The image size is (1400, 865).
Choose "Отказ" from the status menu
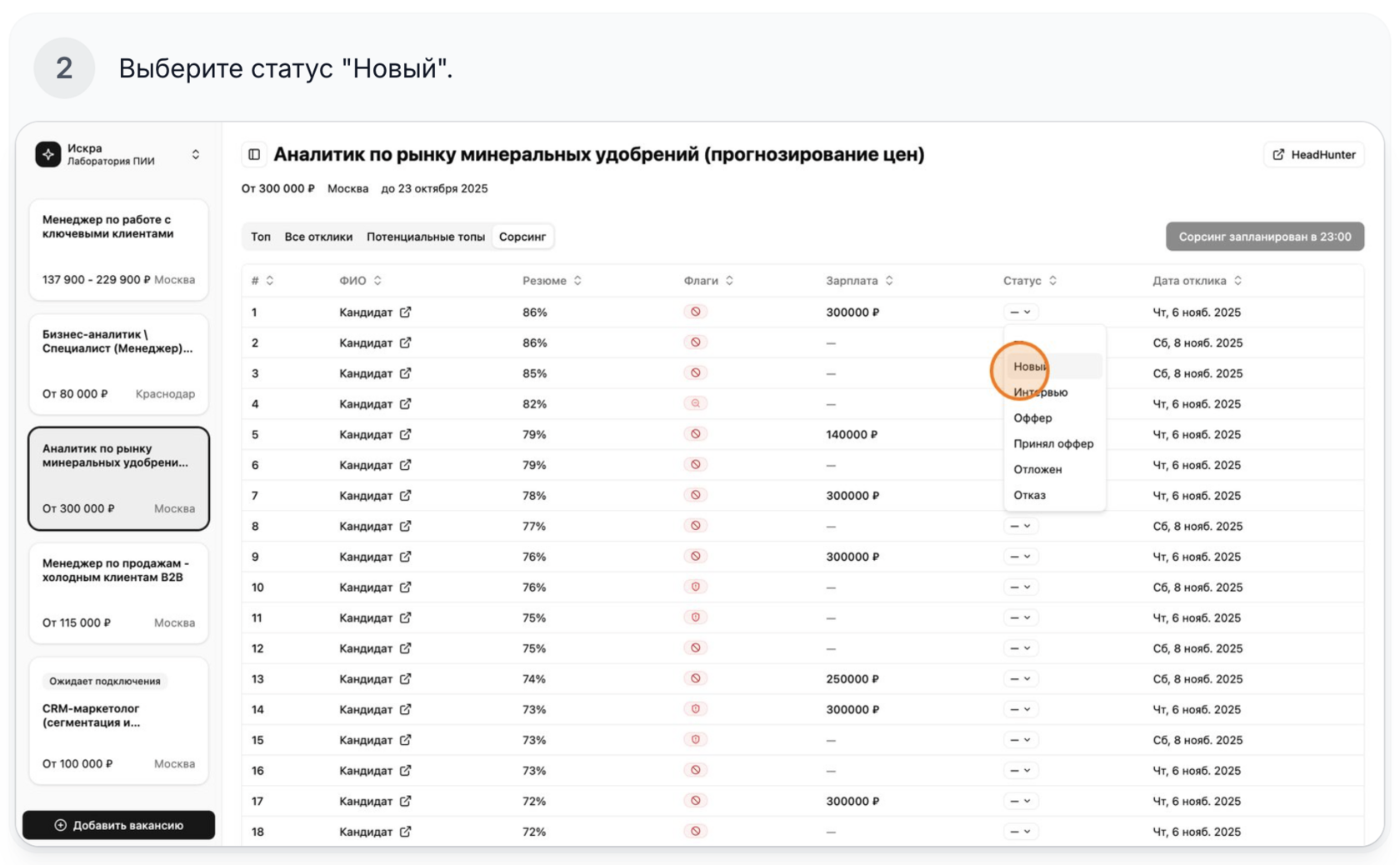coord(1030,495)
